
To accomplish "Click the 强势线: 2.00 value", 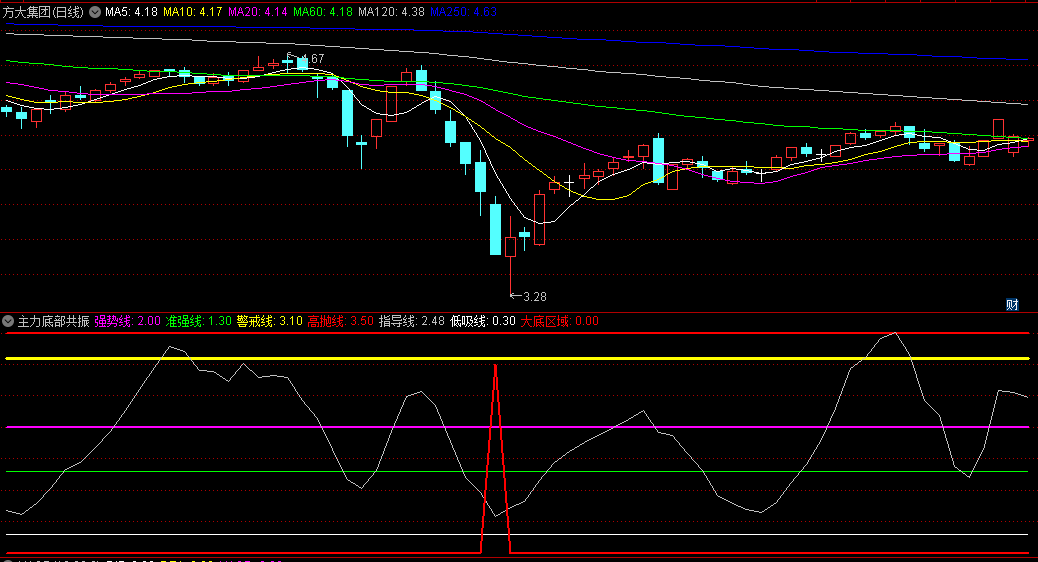I will 127,322.
